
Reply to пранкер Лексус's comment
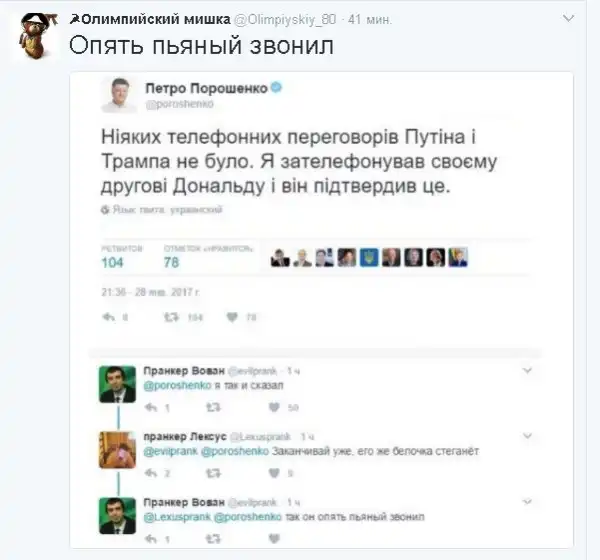pos(150,473)
